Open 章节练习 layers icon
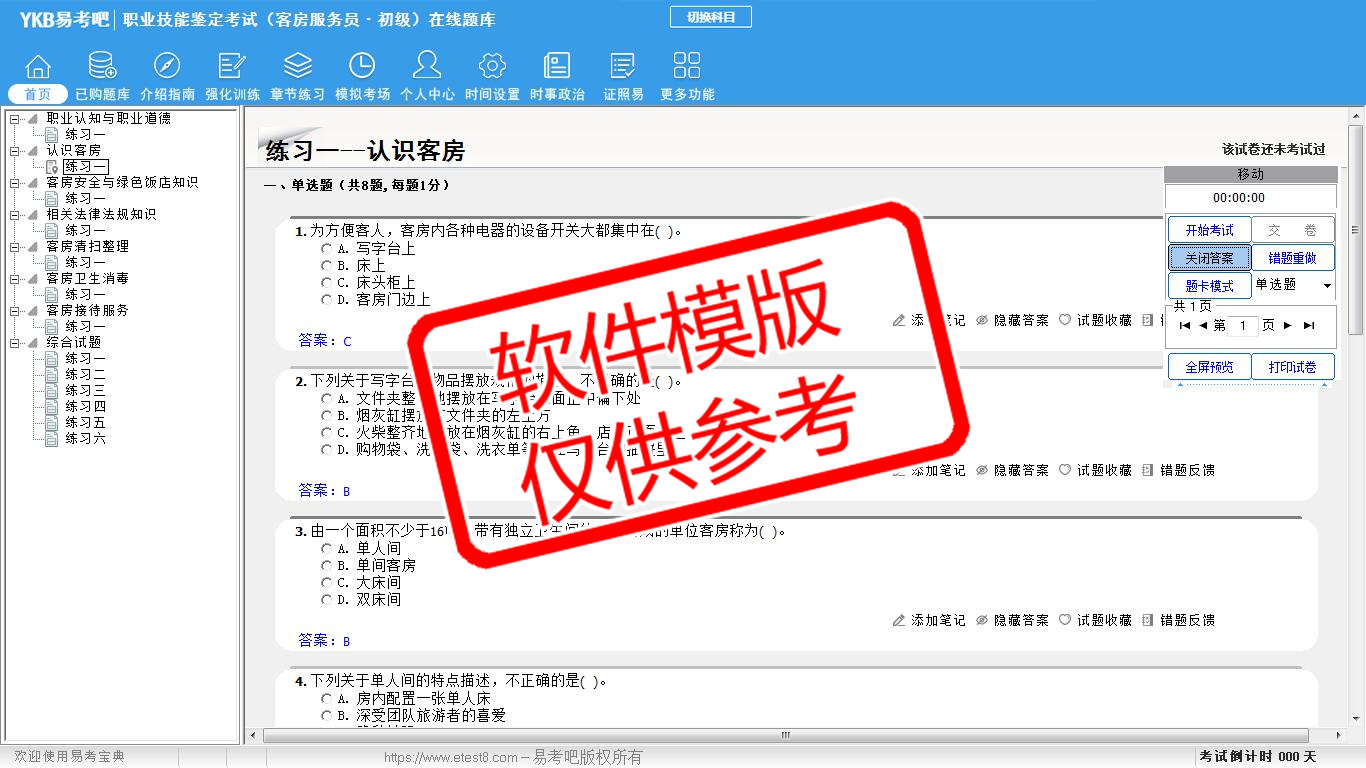Viewport: 1366px width, 768px height. click(x=297, y=66)
